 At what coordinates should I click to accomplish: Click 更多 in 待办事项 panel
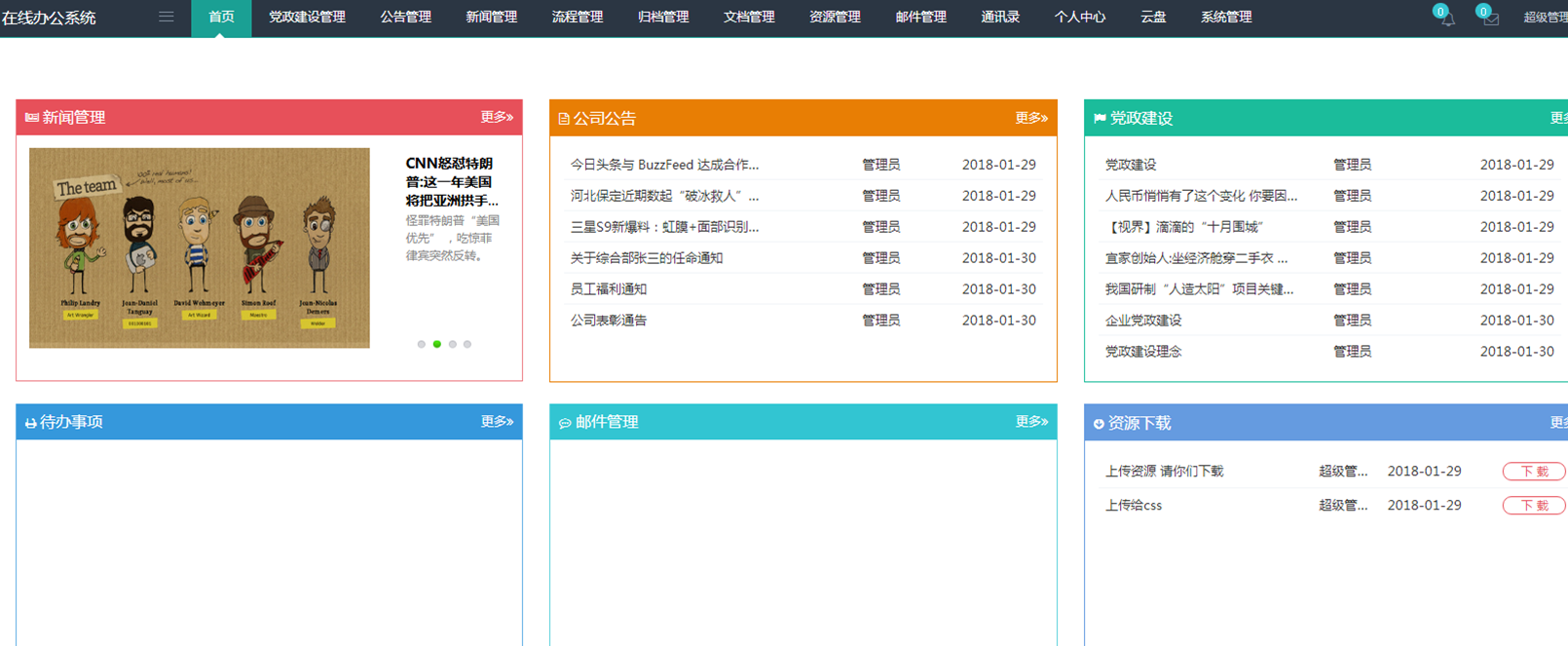(497, 422)
